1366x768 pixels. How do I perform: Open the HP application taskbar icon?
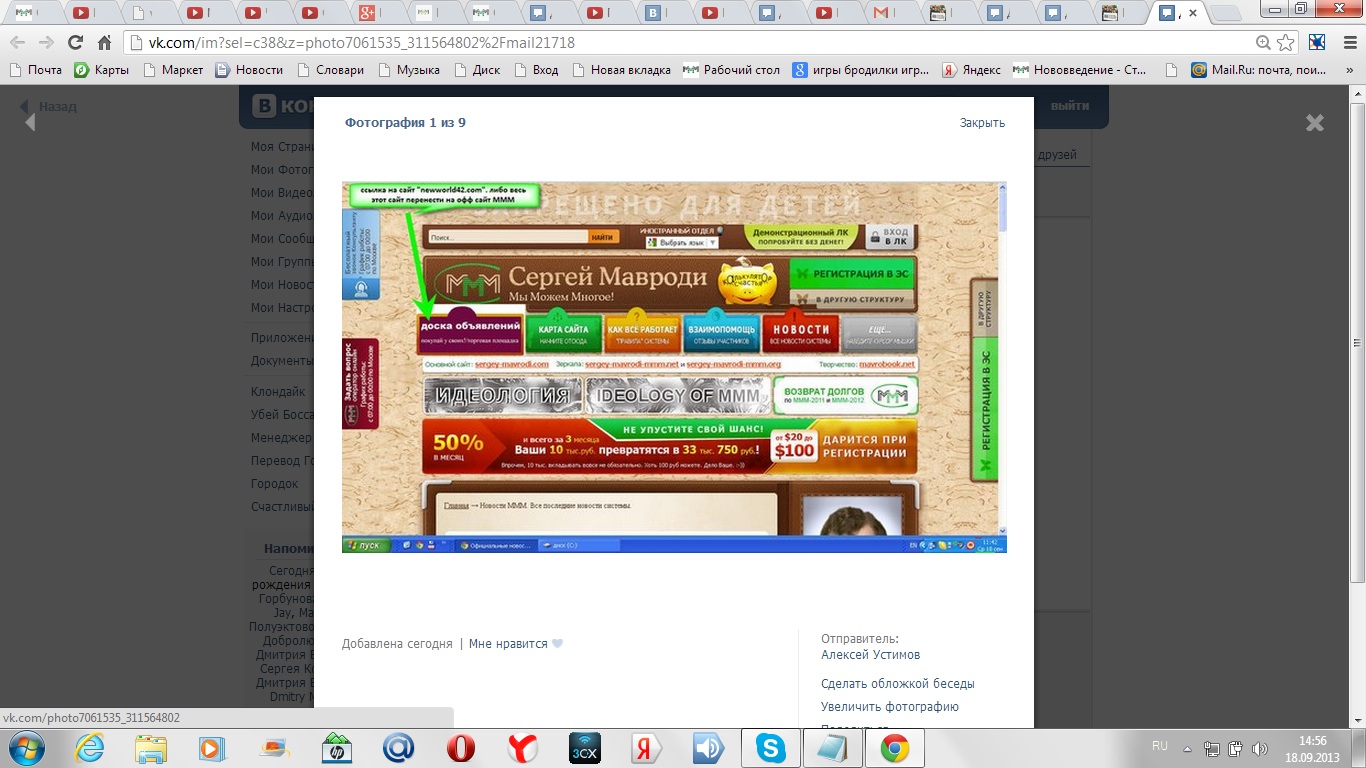(x=337, y=748)
